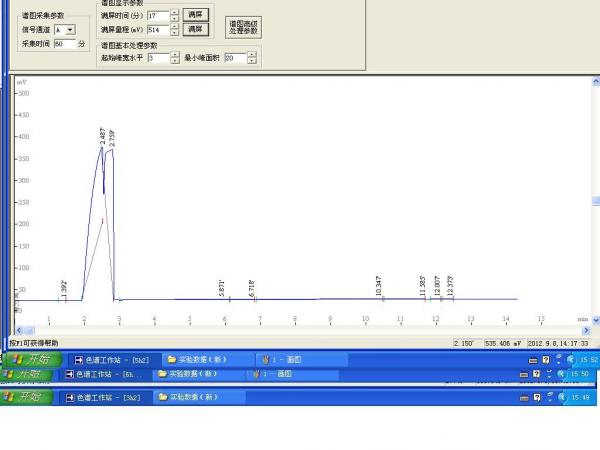Select the 2.487 peak label
The height and width of the screenshot is (450, 600).
[102, 136]
